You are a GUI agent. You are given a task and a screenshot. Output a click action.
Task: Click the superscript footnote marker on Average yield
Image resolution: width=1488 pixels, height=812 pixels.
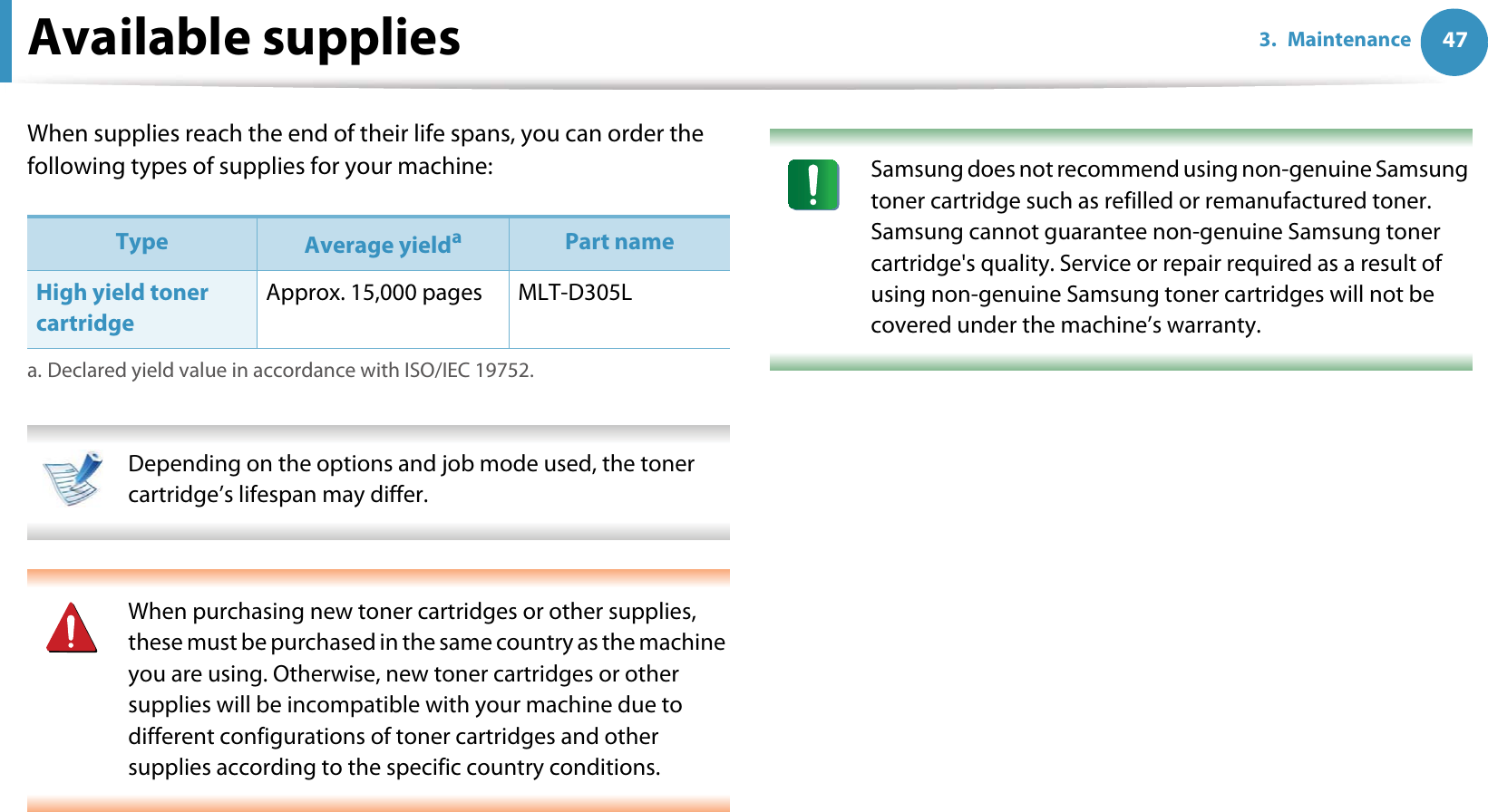tap(456, 237)
